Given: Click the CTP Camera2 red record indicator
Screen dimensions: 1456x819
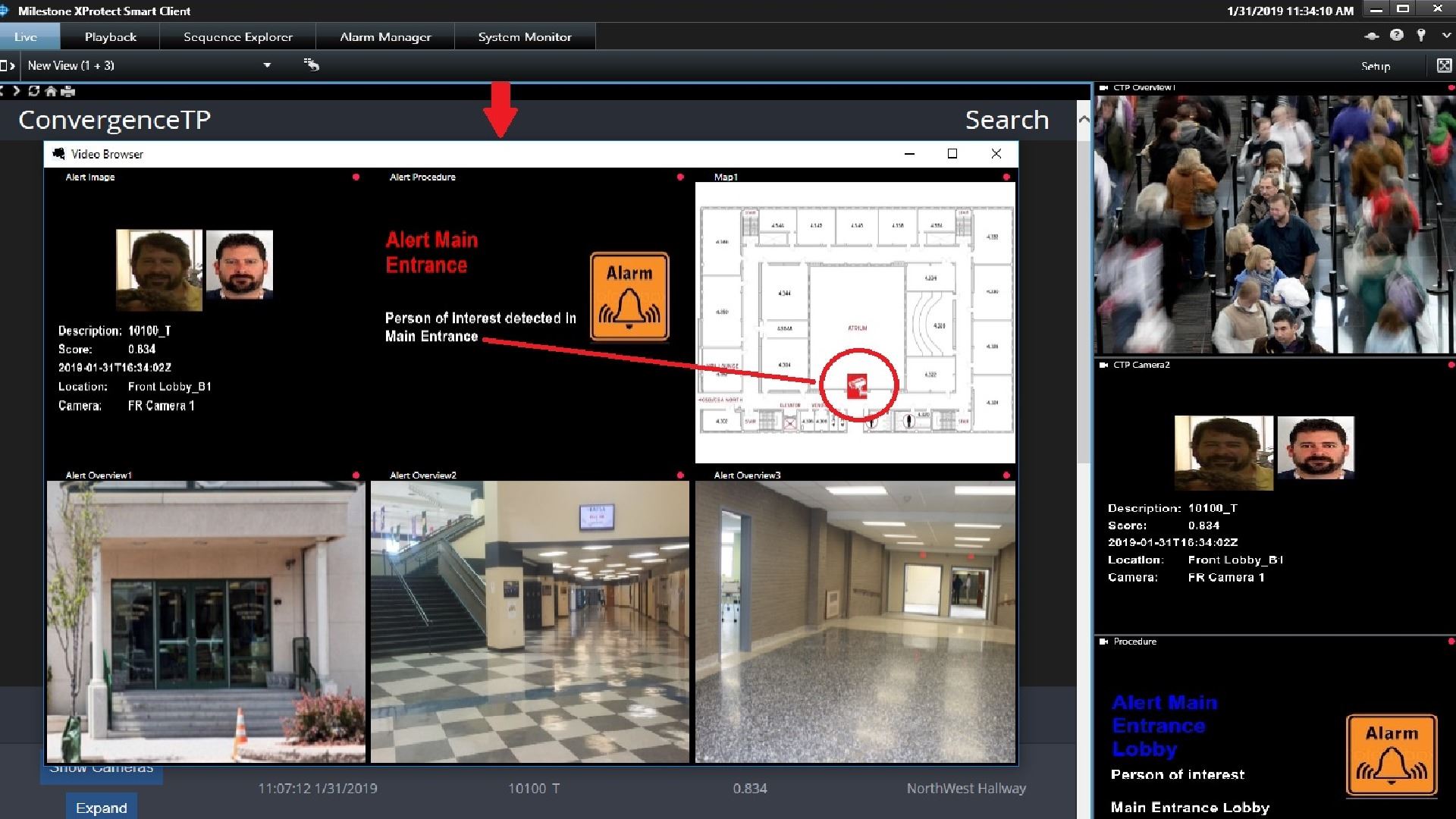Looking at the screenshot, I should point(1451,366).
